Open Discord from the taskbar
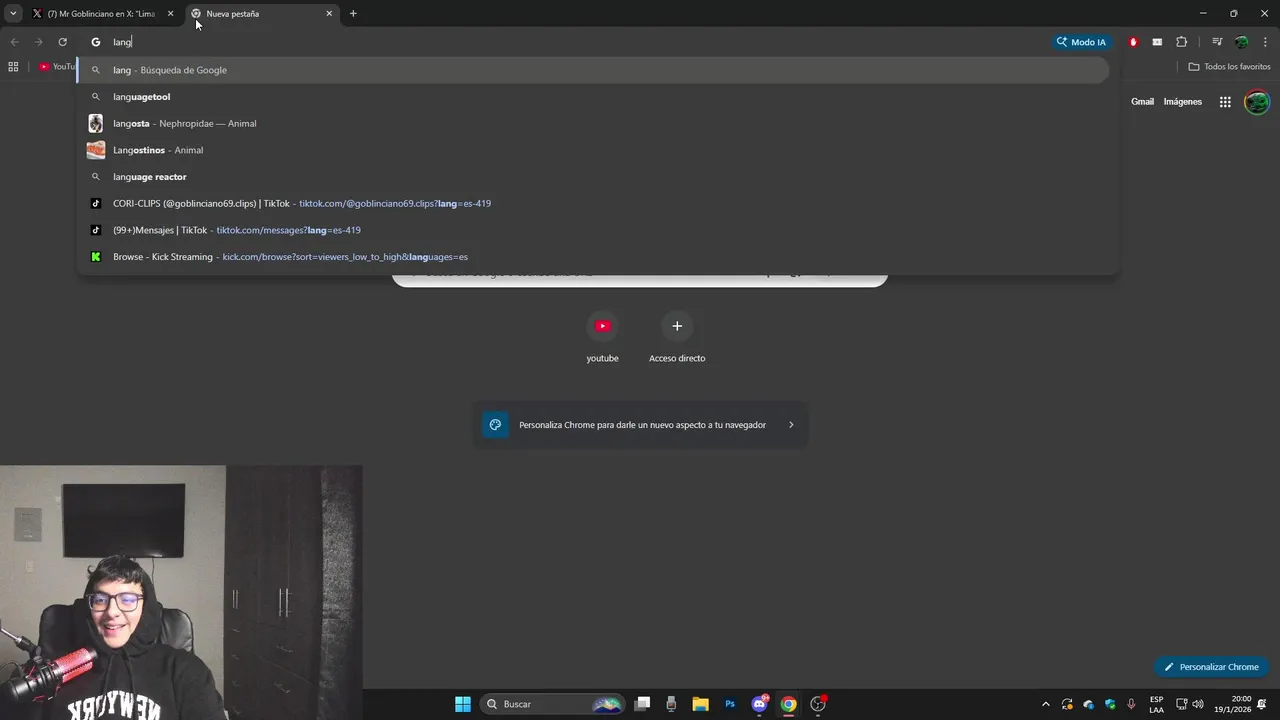The image size is (1280, 720). (759, 704)
